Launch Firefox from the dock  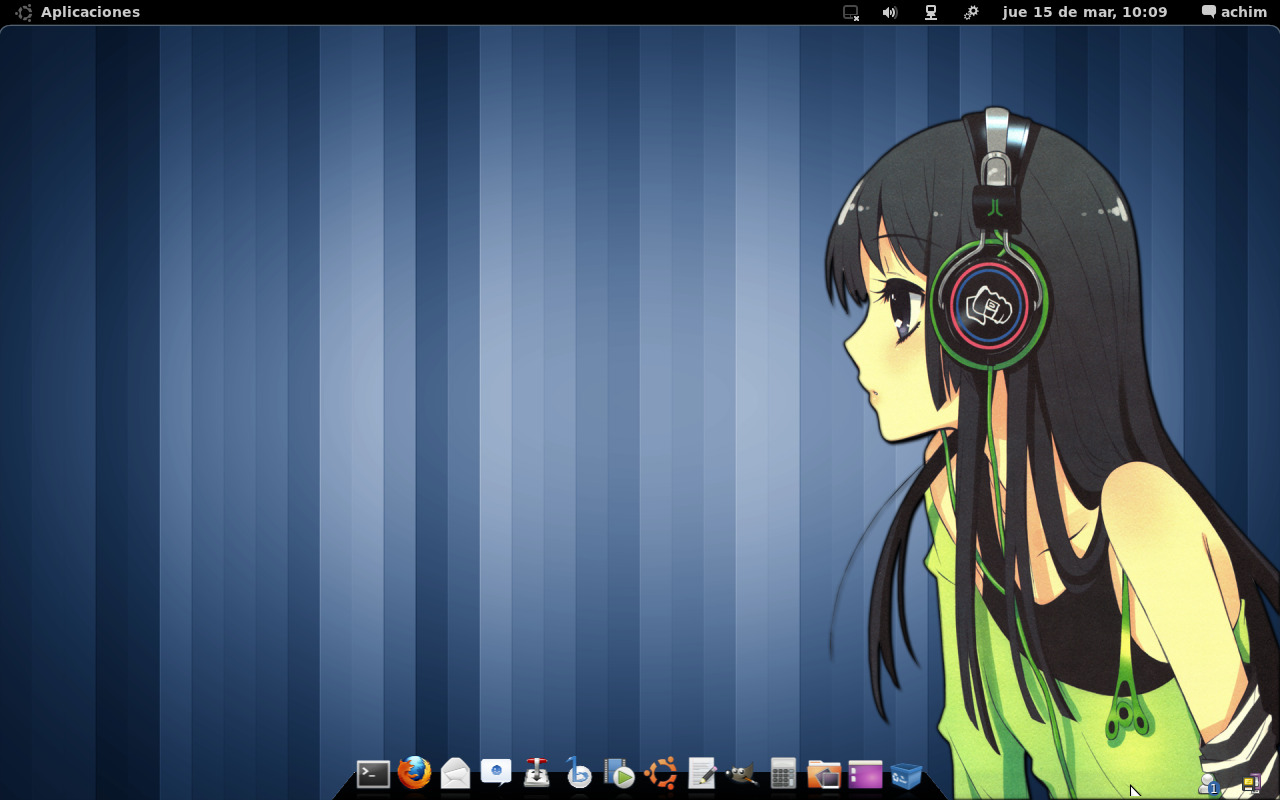(x=414, y=773)
